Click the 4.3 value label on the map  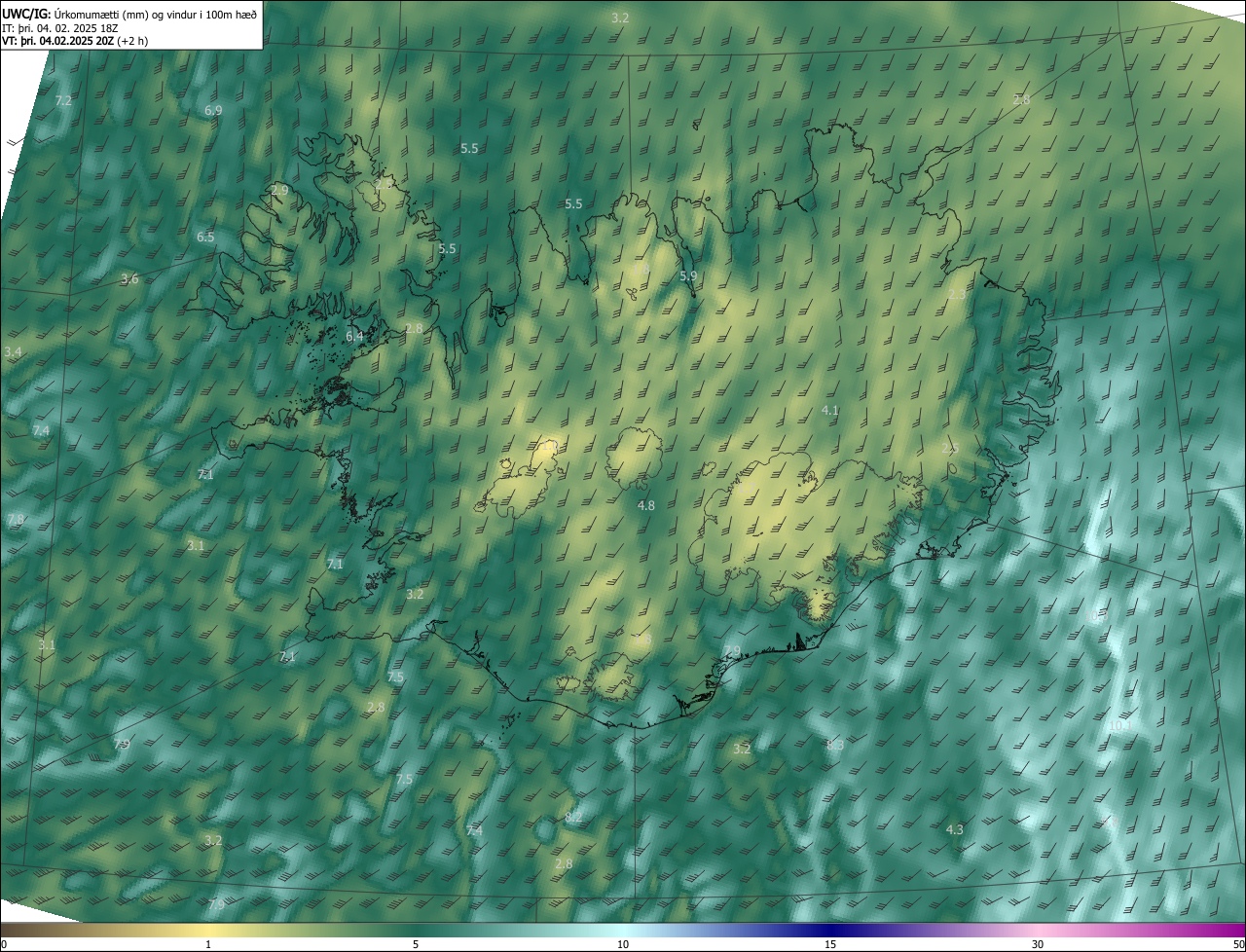point(955,829)
